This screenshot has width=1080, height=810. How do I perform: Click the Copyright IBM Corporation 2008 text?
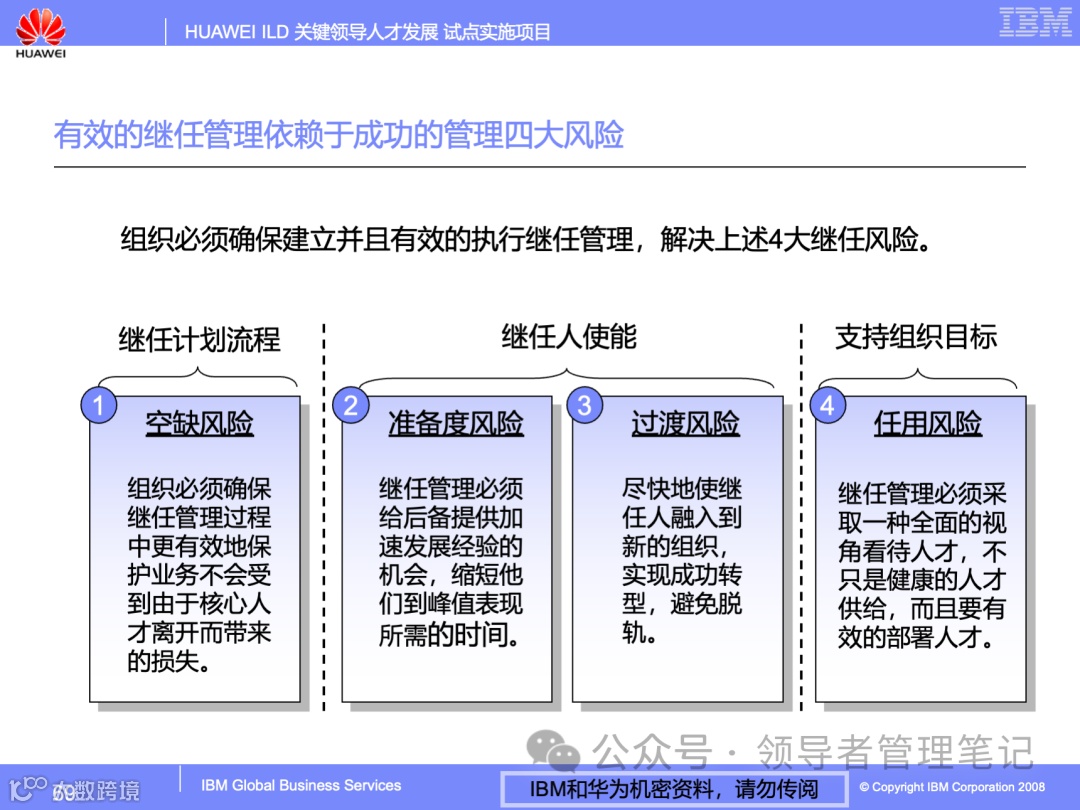[x=952, y=789]
